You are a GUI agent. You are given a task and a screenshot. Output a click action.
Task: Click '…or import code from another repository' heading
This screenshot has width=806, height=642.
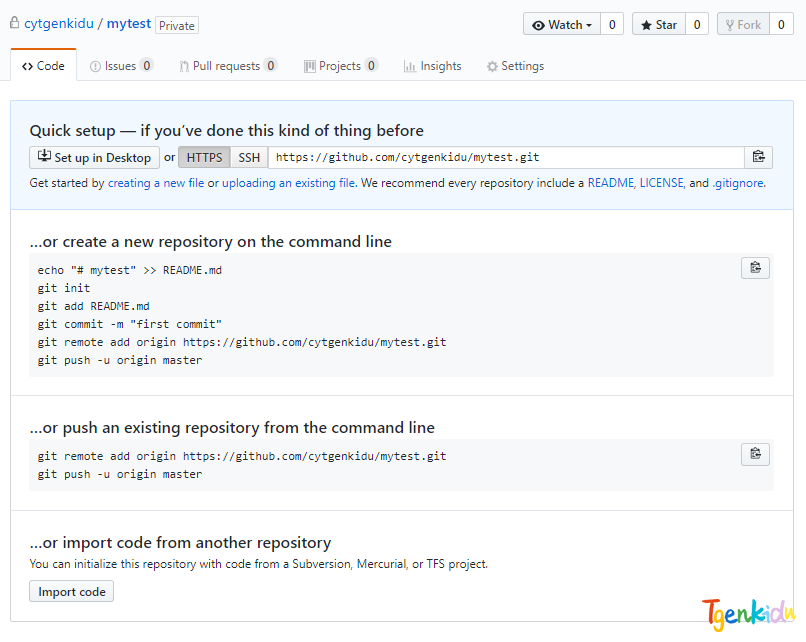[180, 542]
